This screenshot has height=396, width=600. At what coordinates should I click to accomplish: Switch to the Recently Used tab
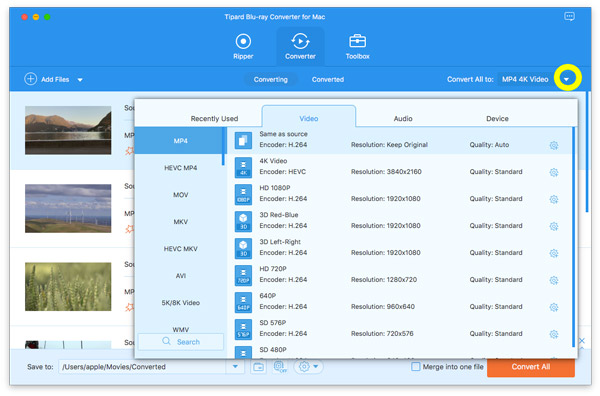[214, 119]
